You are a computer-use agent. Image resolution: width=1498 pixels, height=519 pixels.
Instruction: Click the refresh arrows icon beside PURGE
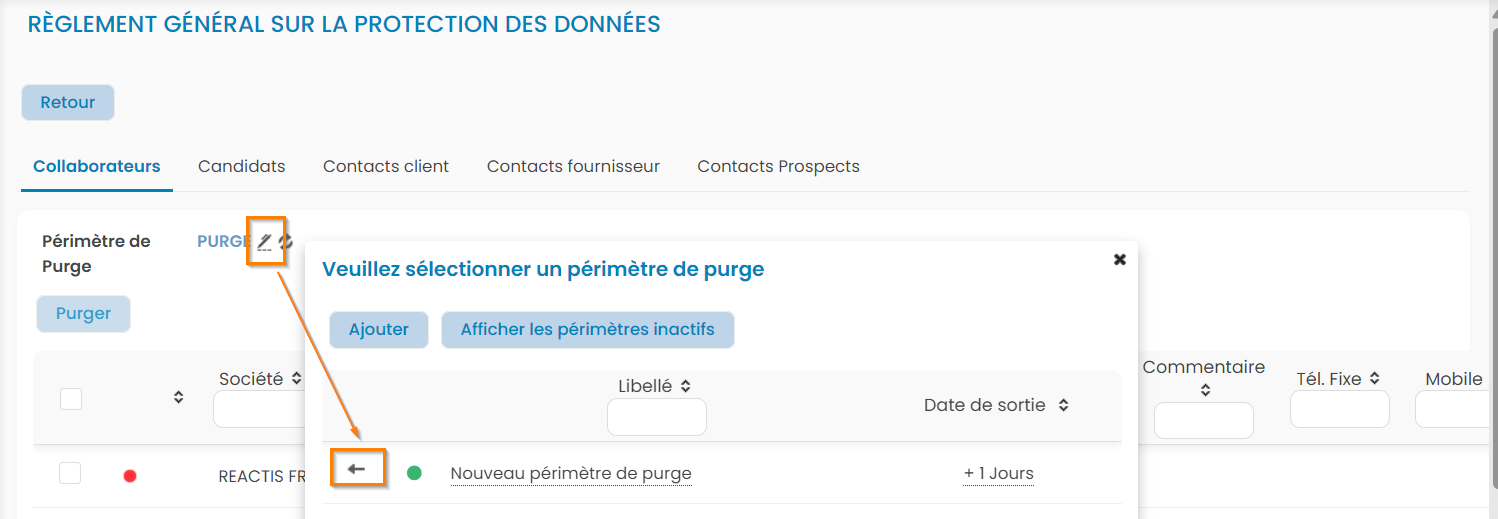[286, 241]
